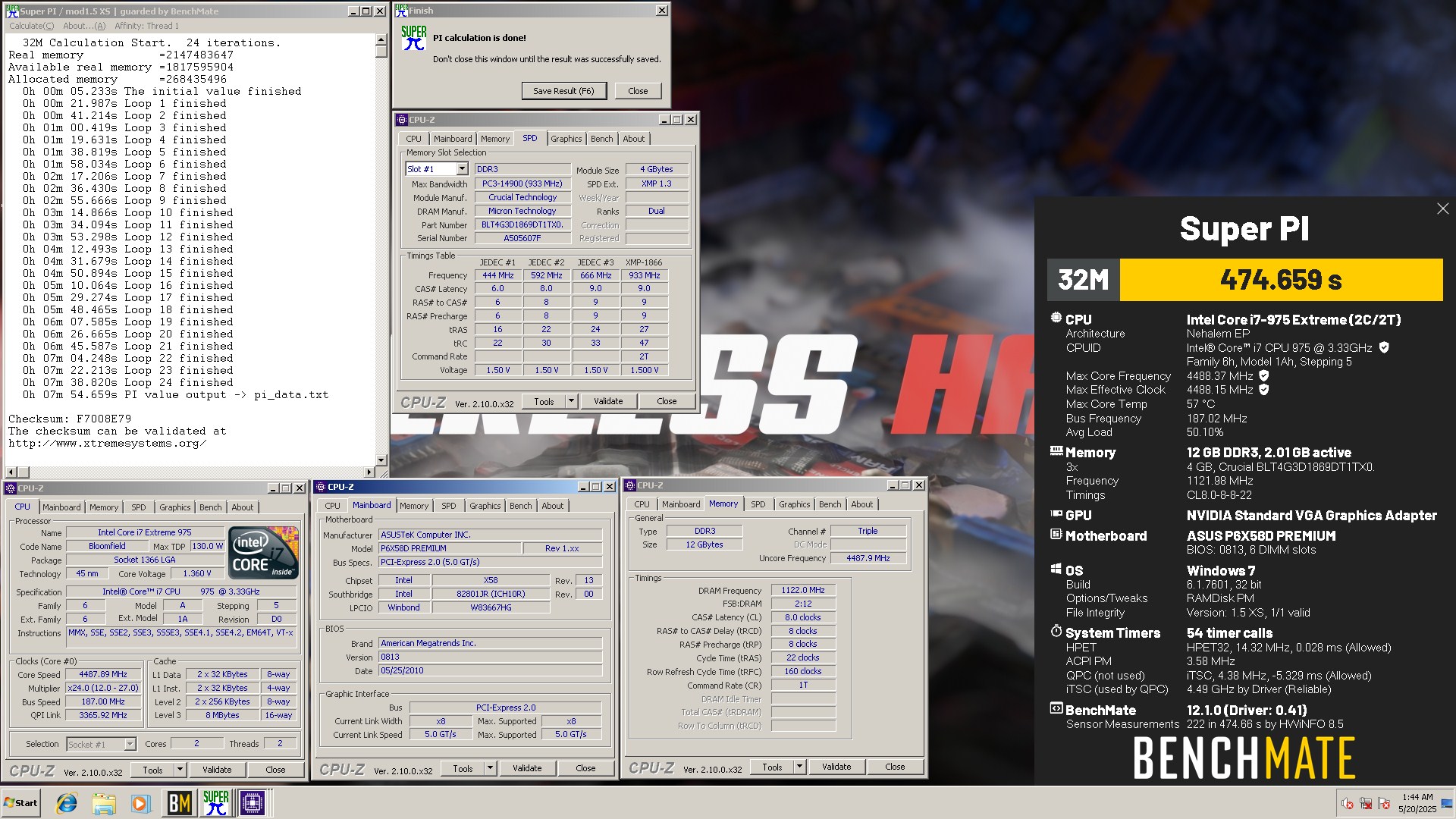
Task: Click the Intel Core i7 inside logo
Action: pyautogui.click(x=263, y=553)
